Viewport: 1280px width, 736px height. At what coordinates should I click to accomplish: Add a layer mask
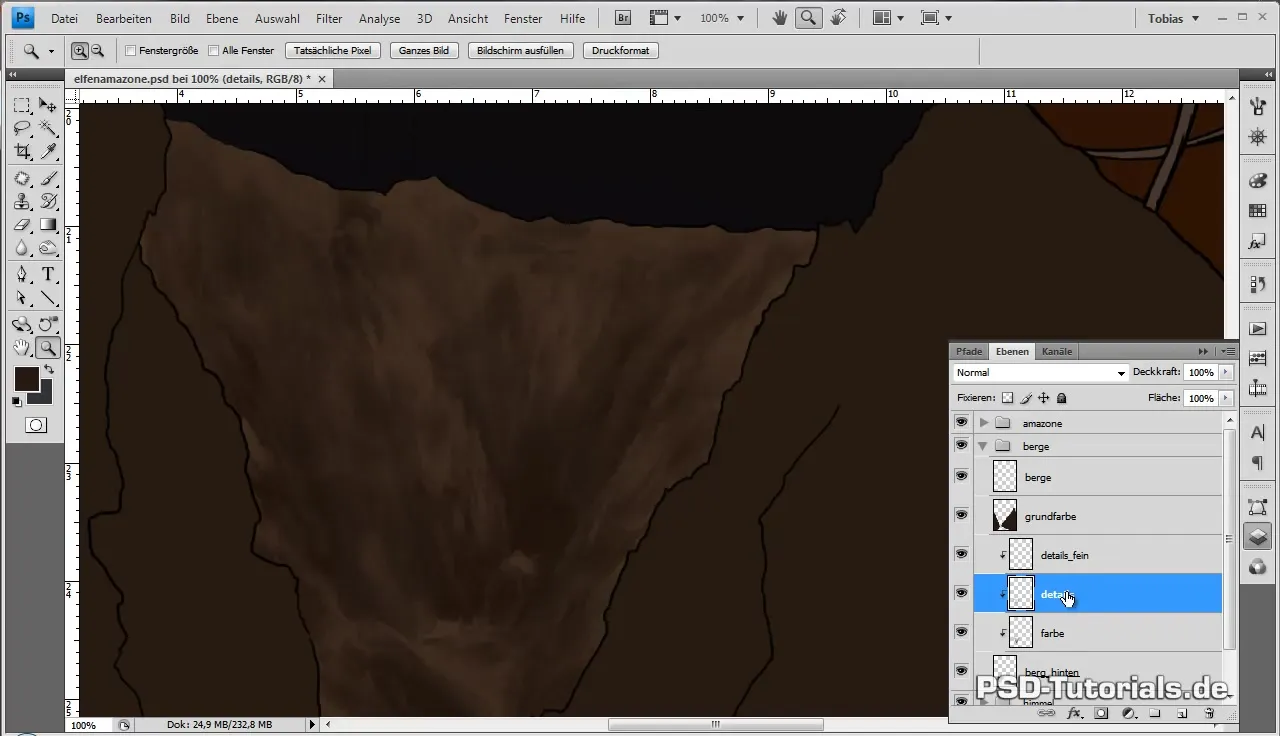[x=1101, y=713]
